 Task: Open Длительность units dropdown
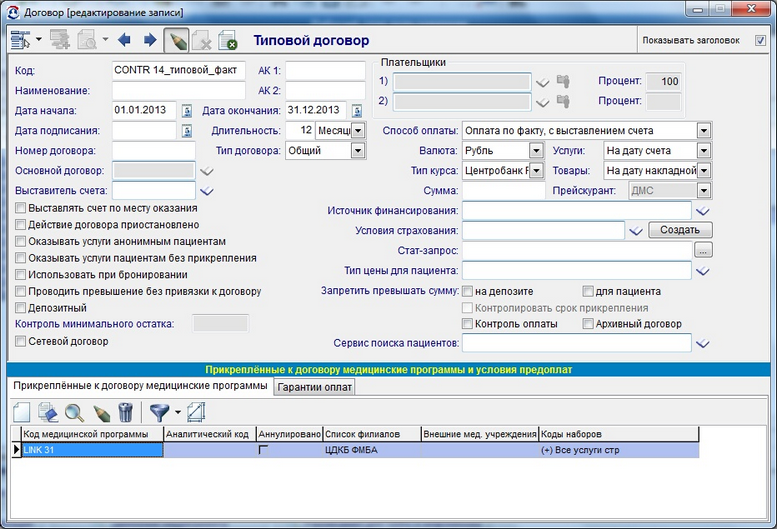point(358,131)
